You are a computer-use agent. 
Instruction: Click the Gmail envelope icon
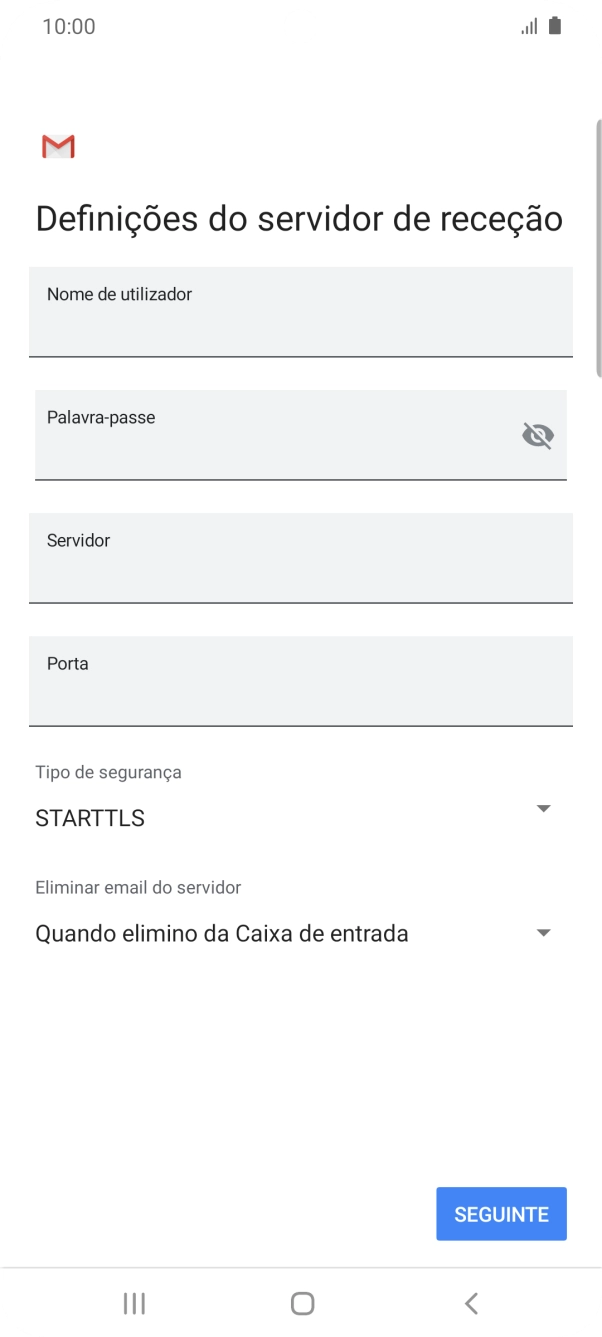pyautogui.click(x=57, y=146)
